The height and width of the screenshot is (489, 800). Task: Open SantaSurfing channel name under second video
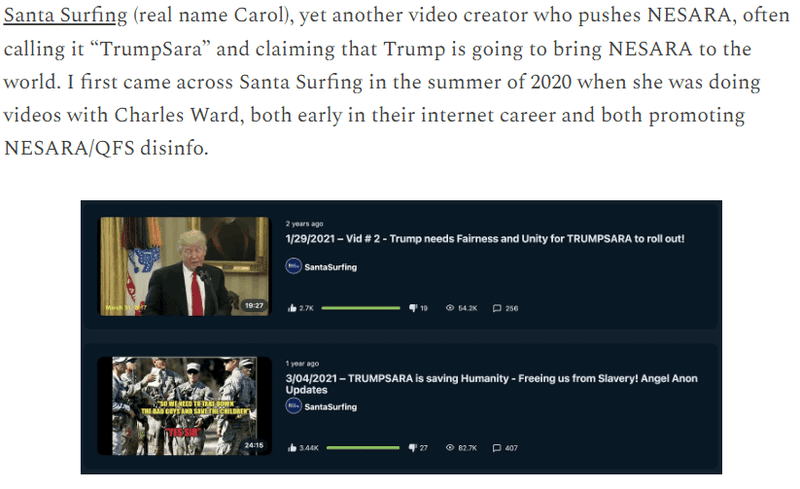[x=331, y=407]
